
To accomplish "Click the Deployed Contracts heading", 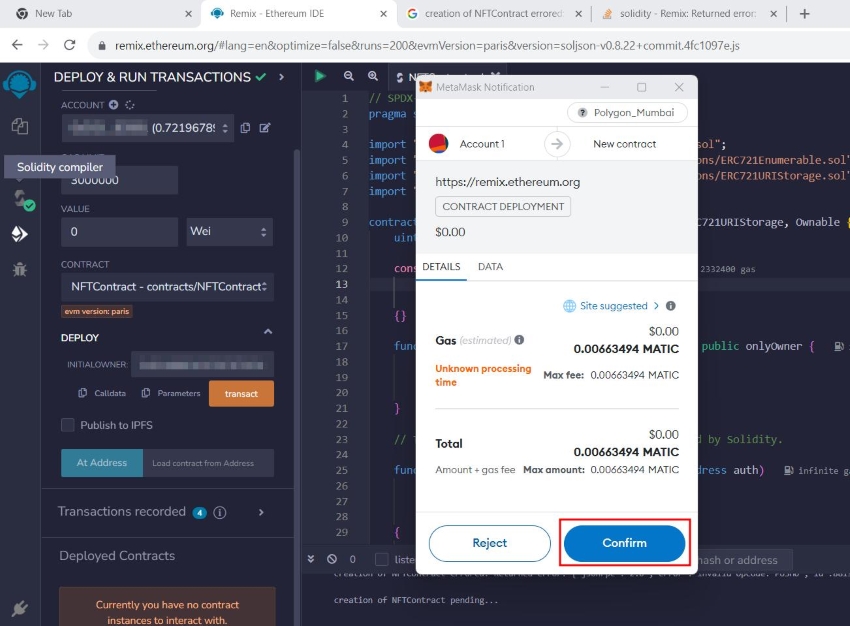I will [117, 556].
